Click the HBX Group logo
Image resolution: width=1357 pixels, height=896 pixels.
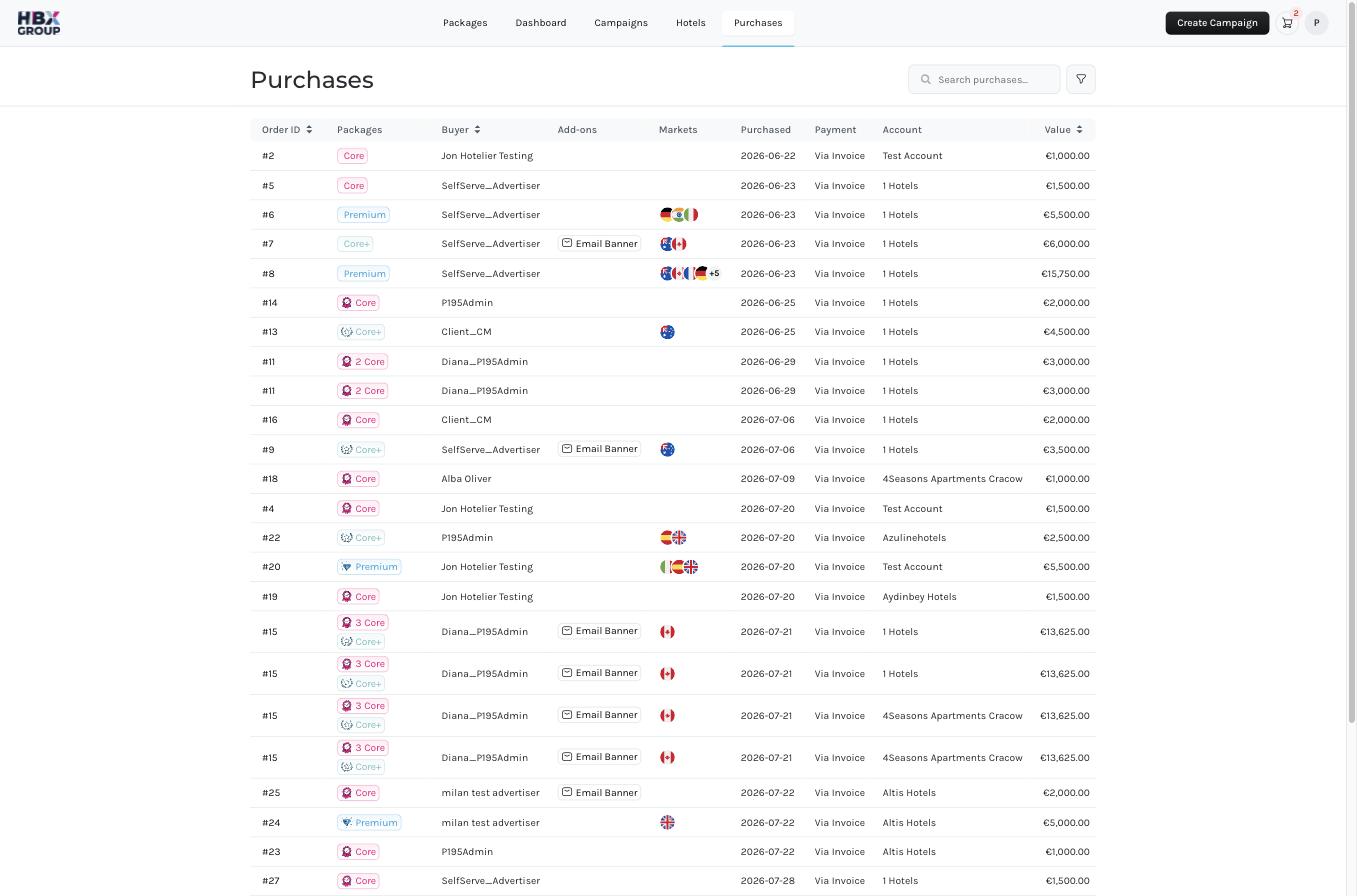coord(39,23)
